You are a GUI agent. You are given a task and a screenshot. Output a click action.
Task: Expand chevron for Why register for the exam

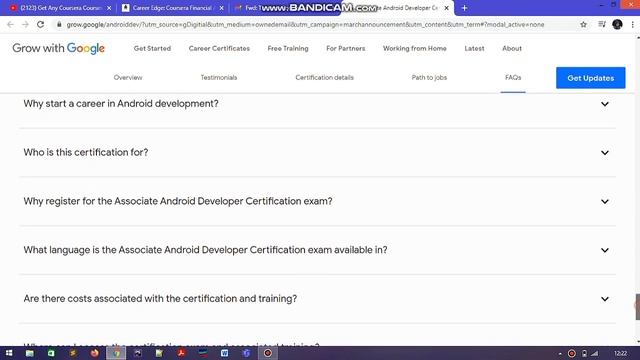tap(605, 201)
